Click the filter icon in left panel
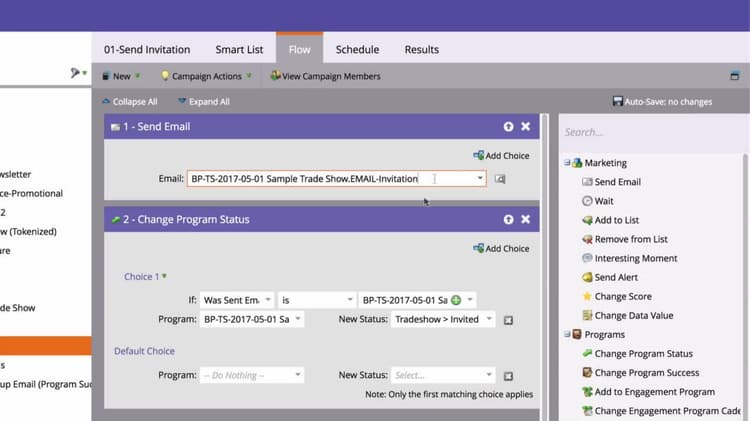This screenshot has width=750, height=421. coord(77,73)
